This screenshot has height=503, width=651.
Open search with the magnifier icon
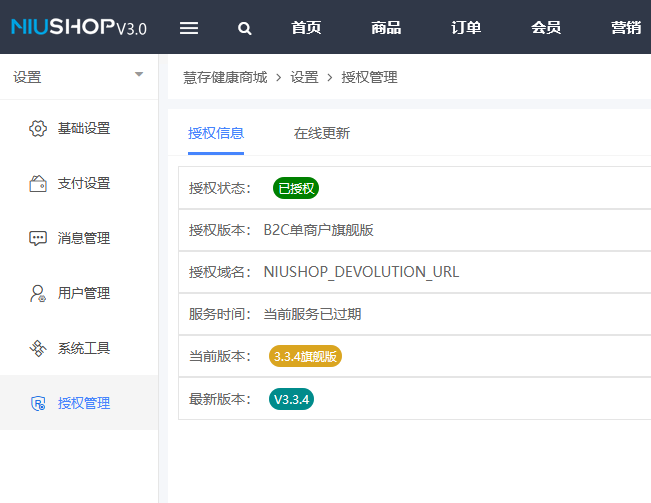point(245,28)
